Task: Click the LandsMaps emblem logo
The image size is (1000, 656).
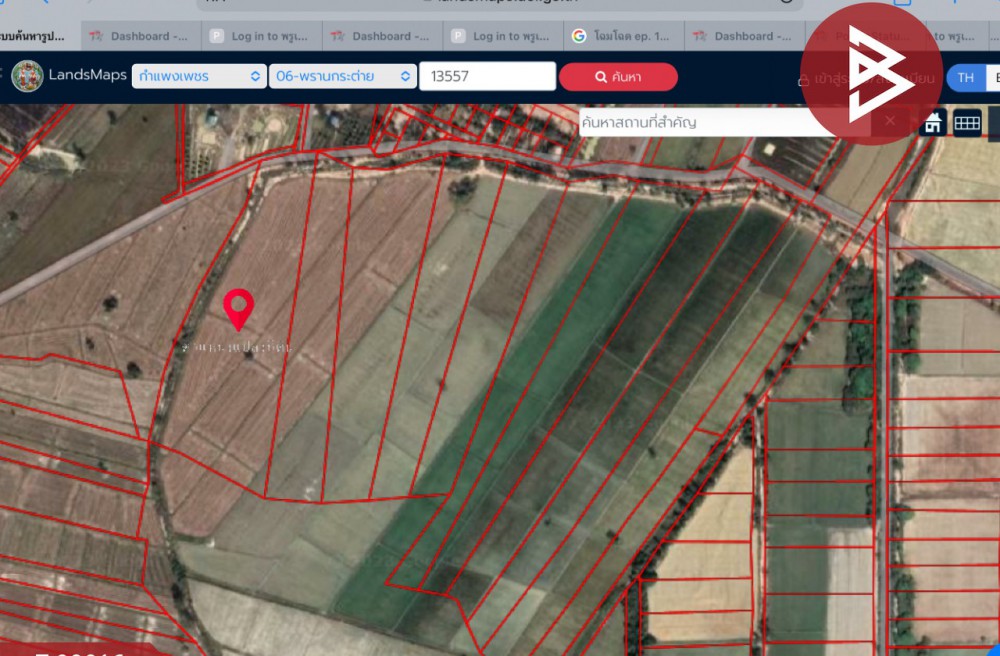Action: point(27,76)
